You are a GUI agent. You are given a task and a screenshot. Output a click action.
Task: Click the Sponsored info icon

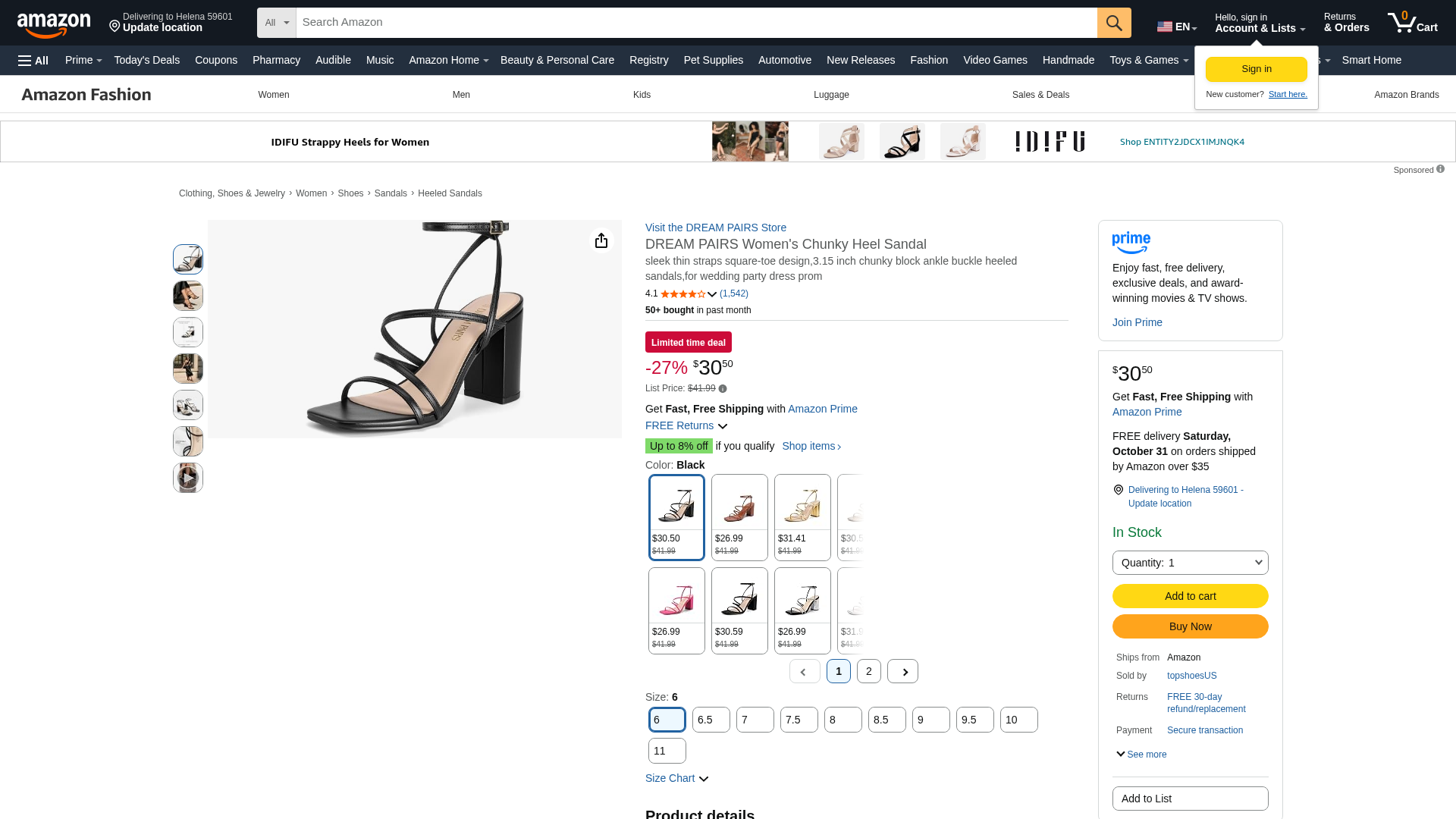[x=1440, y=169]
